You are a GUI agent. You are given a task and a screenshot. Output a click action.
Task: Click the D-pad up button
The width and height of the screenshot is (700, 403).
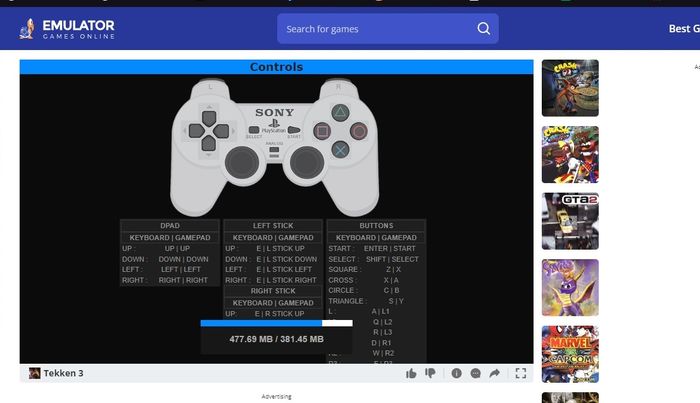pos(208,118)
